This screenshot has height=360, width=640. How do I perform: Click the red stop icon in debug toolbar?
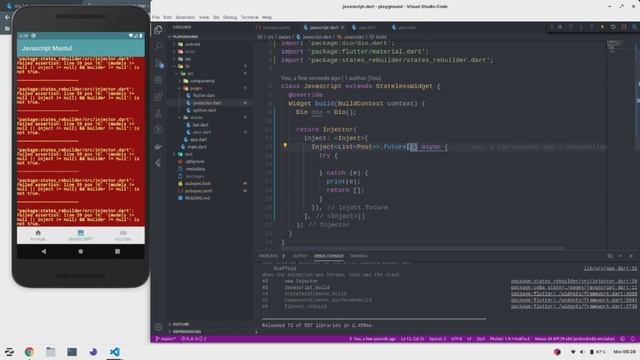click(624, 27)
